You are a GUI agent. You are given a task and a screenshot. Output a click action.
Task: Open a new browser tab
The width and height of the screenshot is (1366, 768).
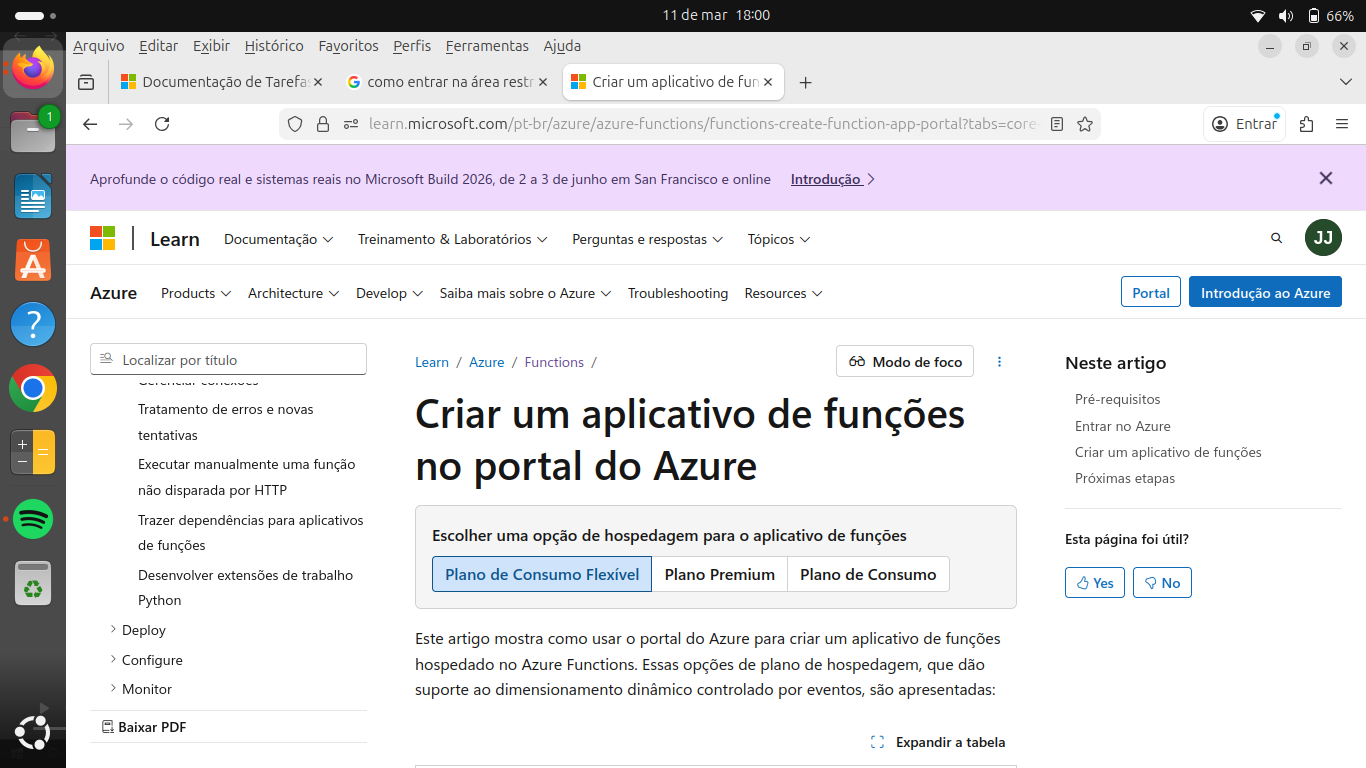(x=805, y=82)
